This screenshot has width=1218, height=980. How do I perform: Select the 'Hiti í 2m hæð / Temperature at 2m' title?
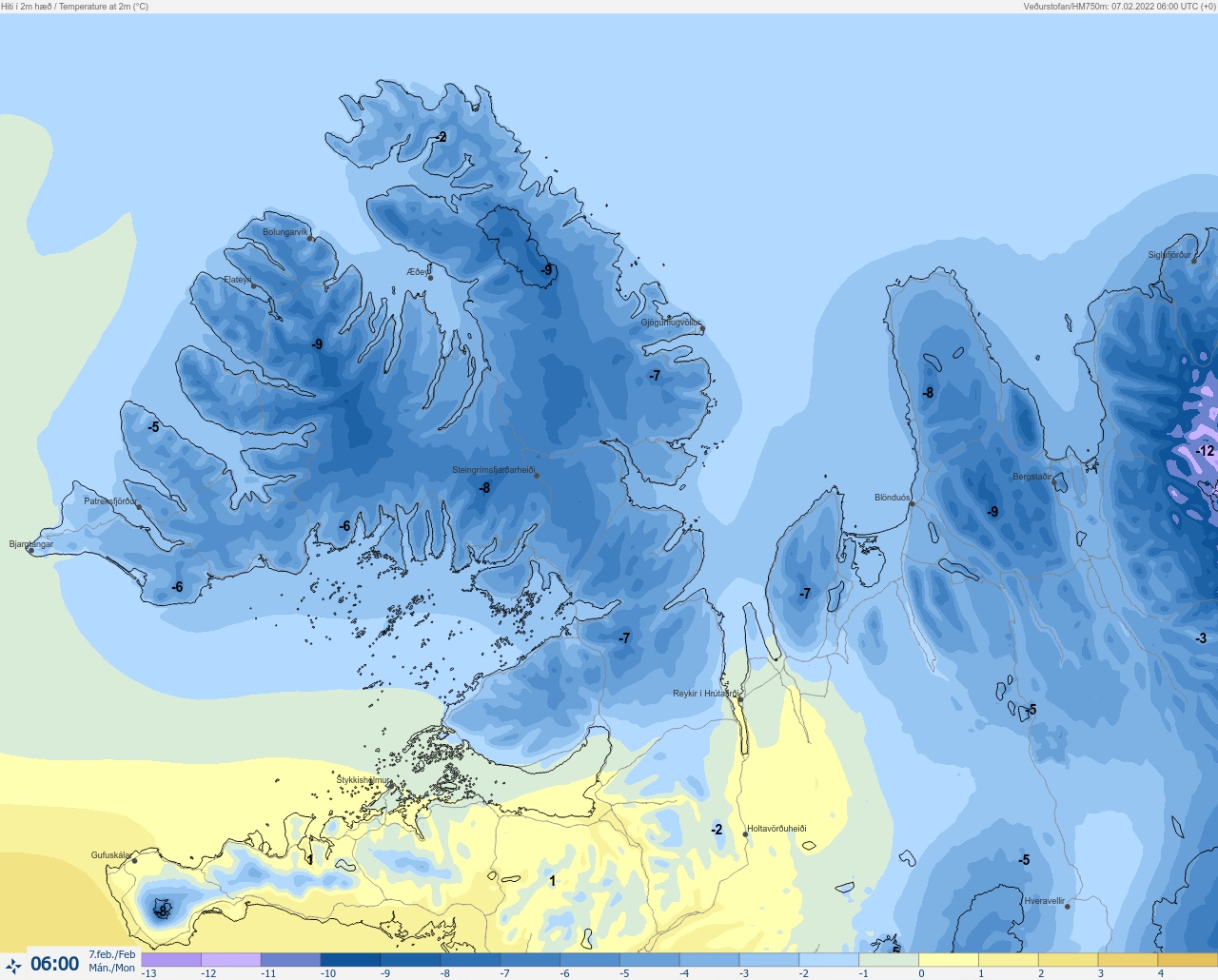pos(75,6)
